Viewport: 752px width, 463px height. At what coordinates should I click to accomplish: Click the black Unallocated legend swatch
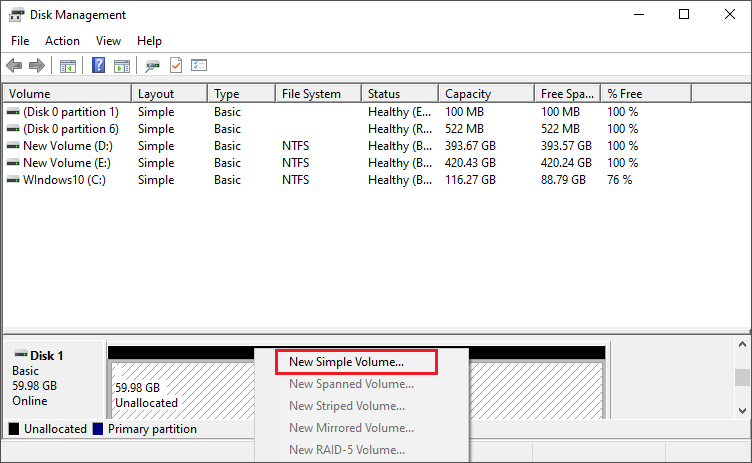[x=14, y=429]
